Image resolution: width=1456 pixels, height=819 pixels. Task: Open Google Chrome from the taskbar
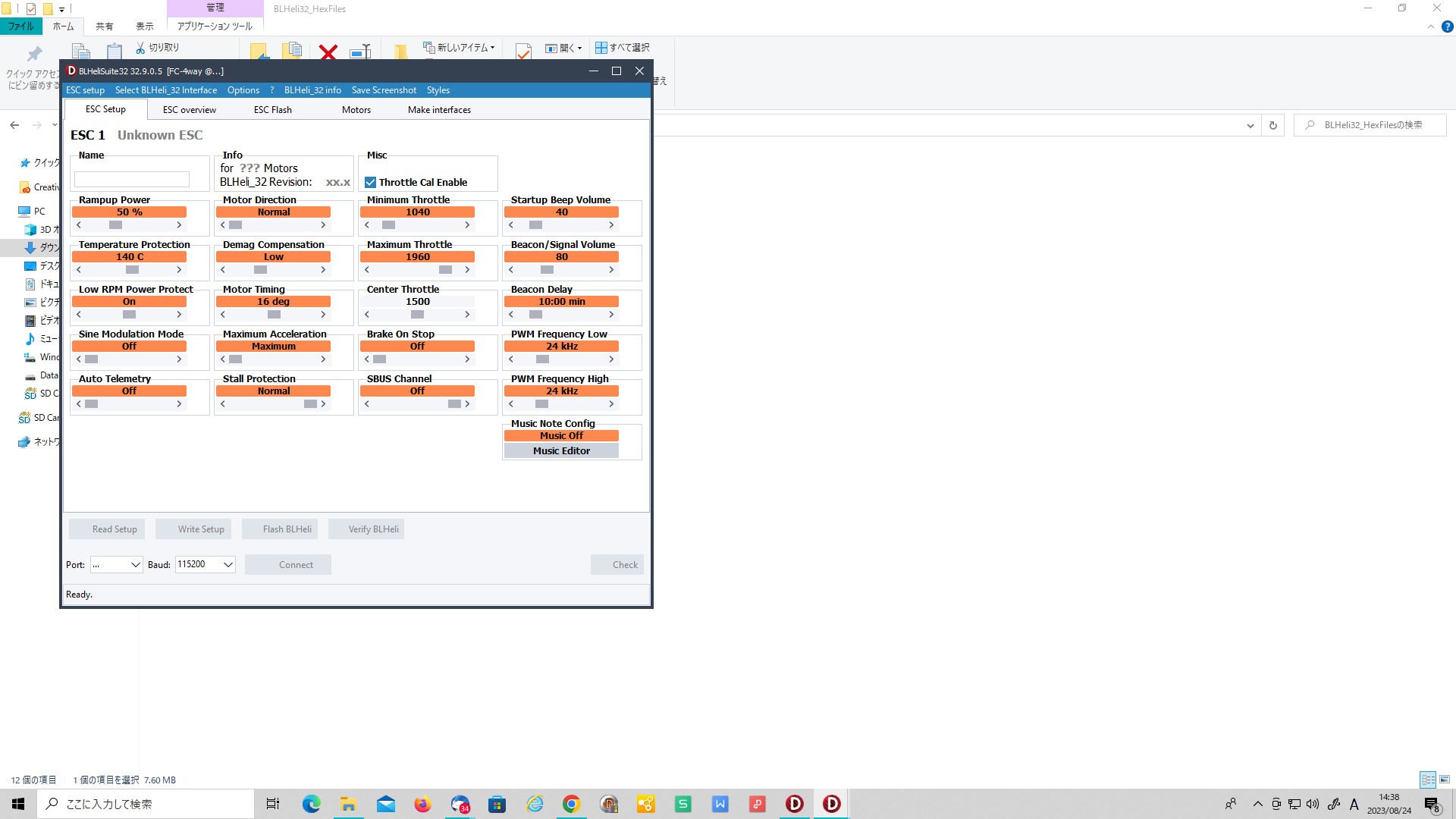click(571, 804)
